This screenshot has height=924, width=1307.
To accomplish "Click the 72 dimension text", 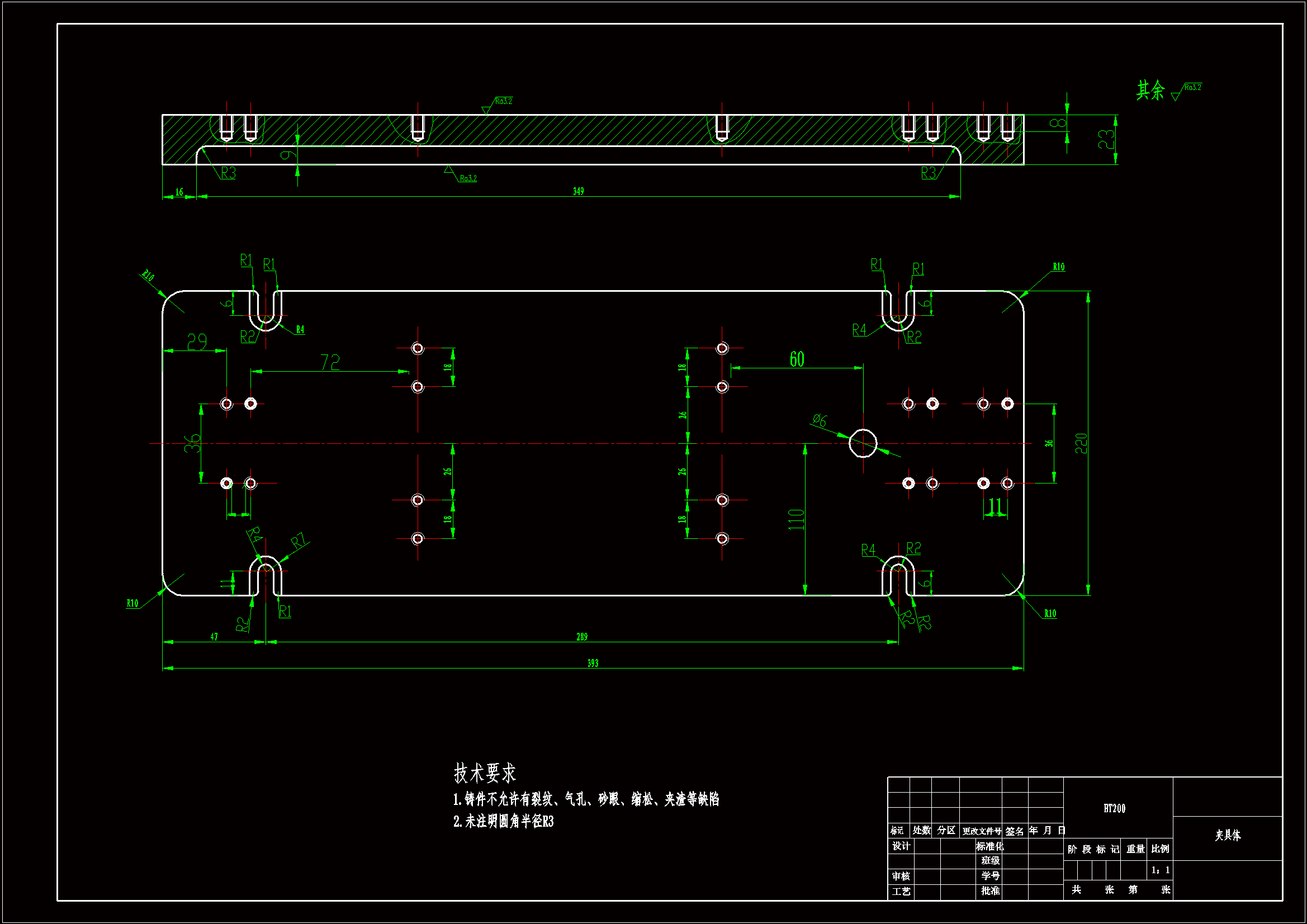I will tap(330, 362).
